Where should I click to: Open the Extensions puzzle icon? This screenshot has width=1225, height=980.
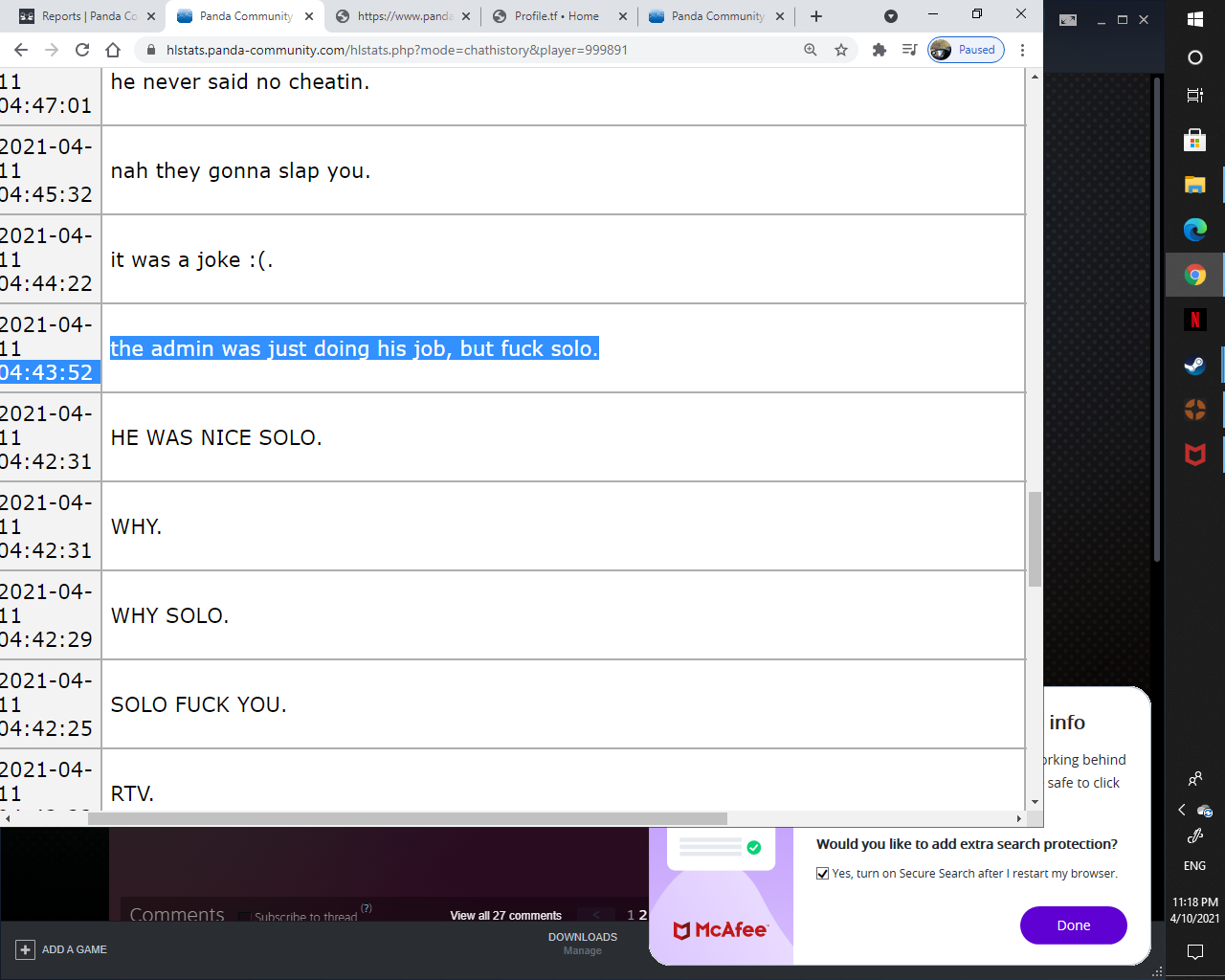pyautogui.click(x=879, y=50)
